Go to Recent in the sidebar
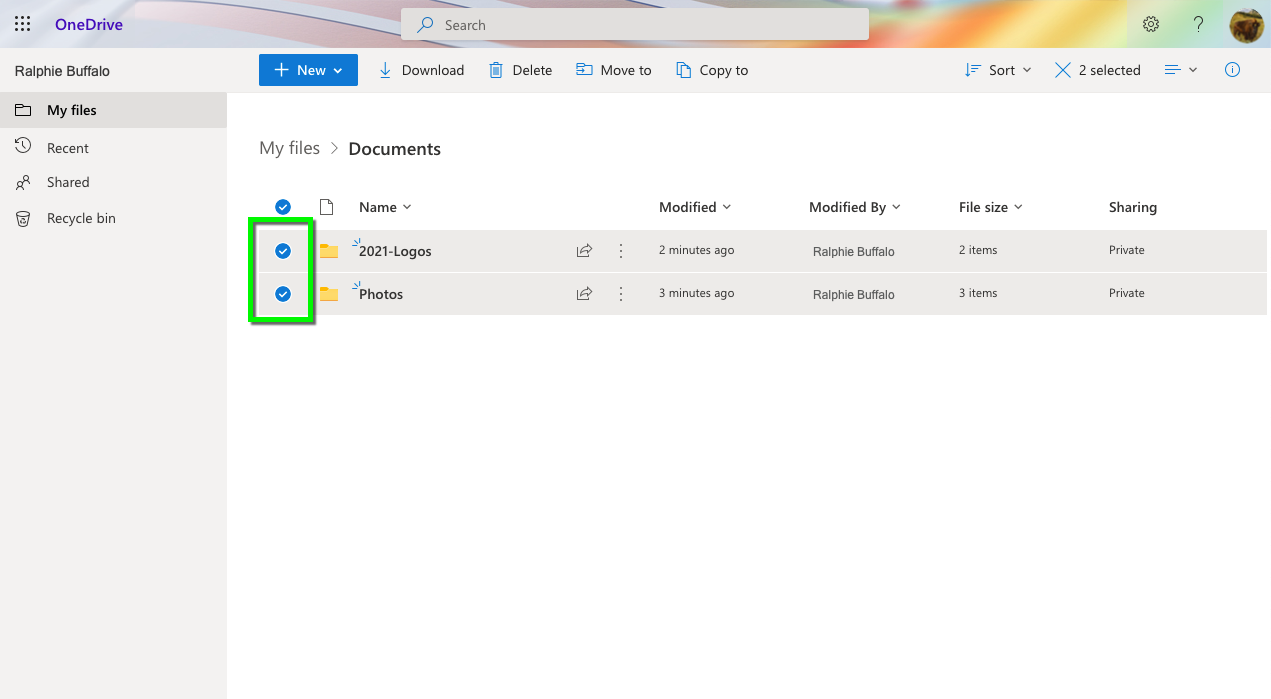The height and width of the screenshot is (699, 1271). coord(68,148)
